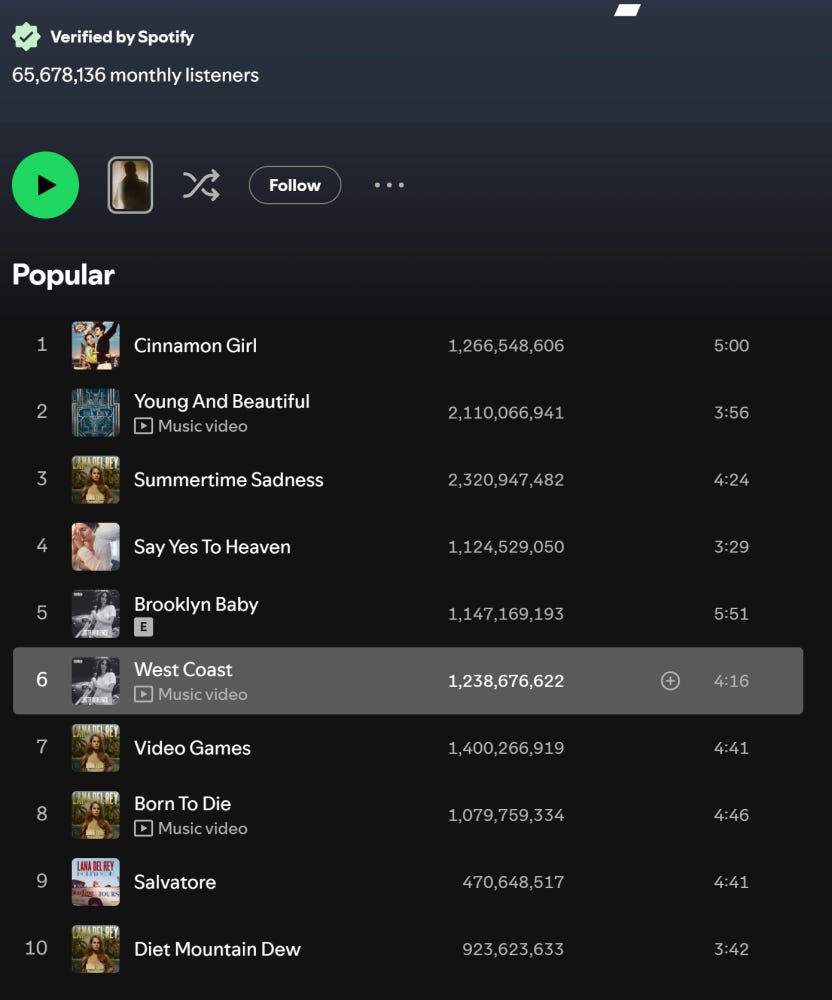Select the Say Yes To Heaven title
Screen dimensions: 832x1000
(212, 547)
